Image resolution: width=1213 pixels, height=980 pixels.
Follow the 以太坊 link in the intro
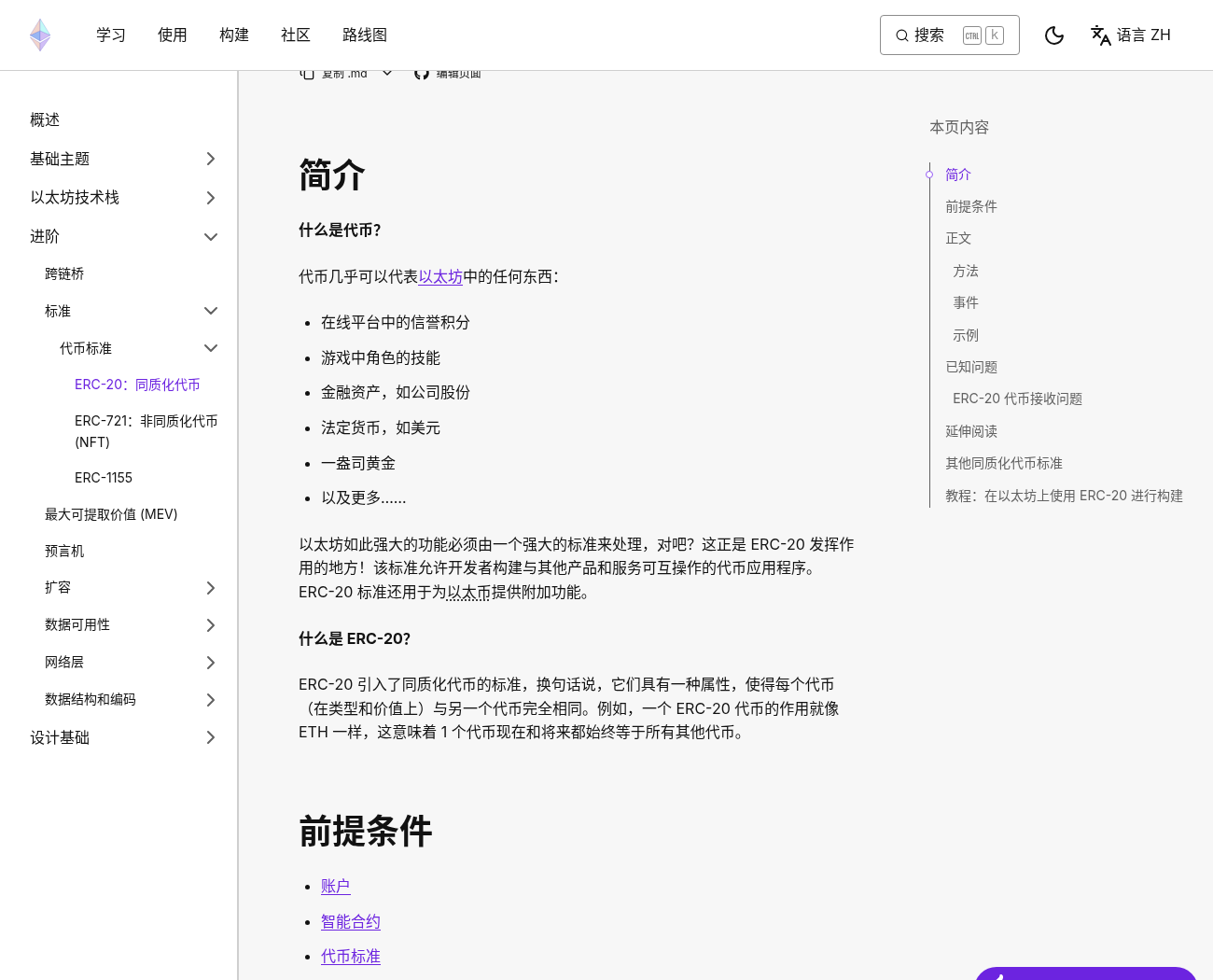(x=440, y=276)
